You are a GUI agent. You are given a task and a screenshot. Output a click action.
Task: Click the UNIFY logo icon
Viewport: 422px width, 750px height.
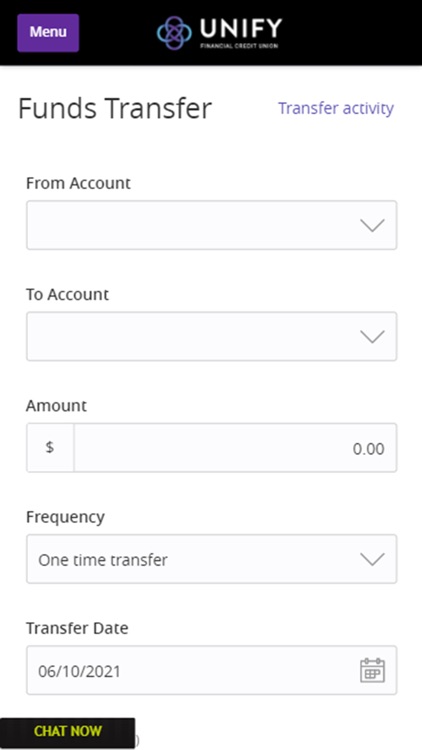point(174,33)
